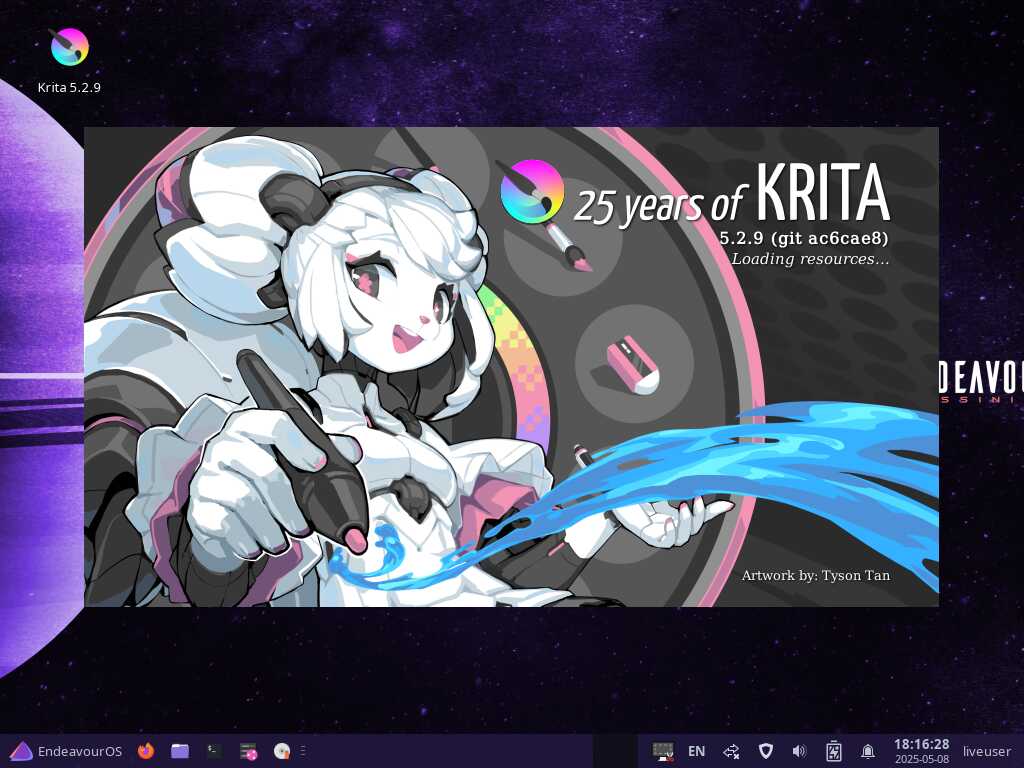Open the file manager folder icon
The image size is (1024, 768).
coord(180,751)
